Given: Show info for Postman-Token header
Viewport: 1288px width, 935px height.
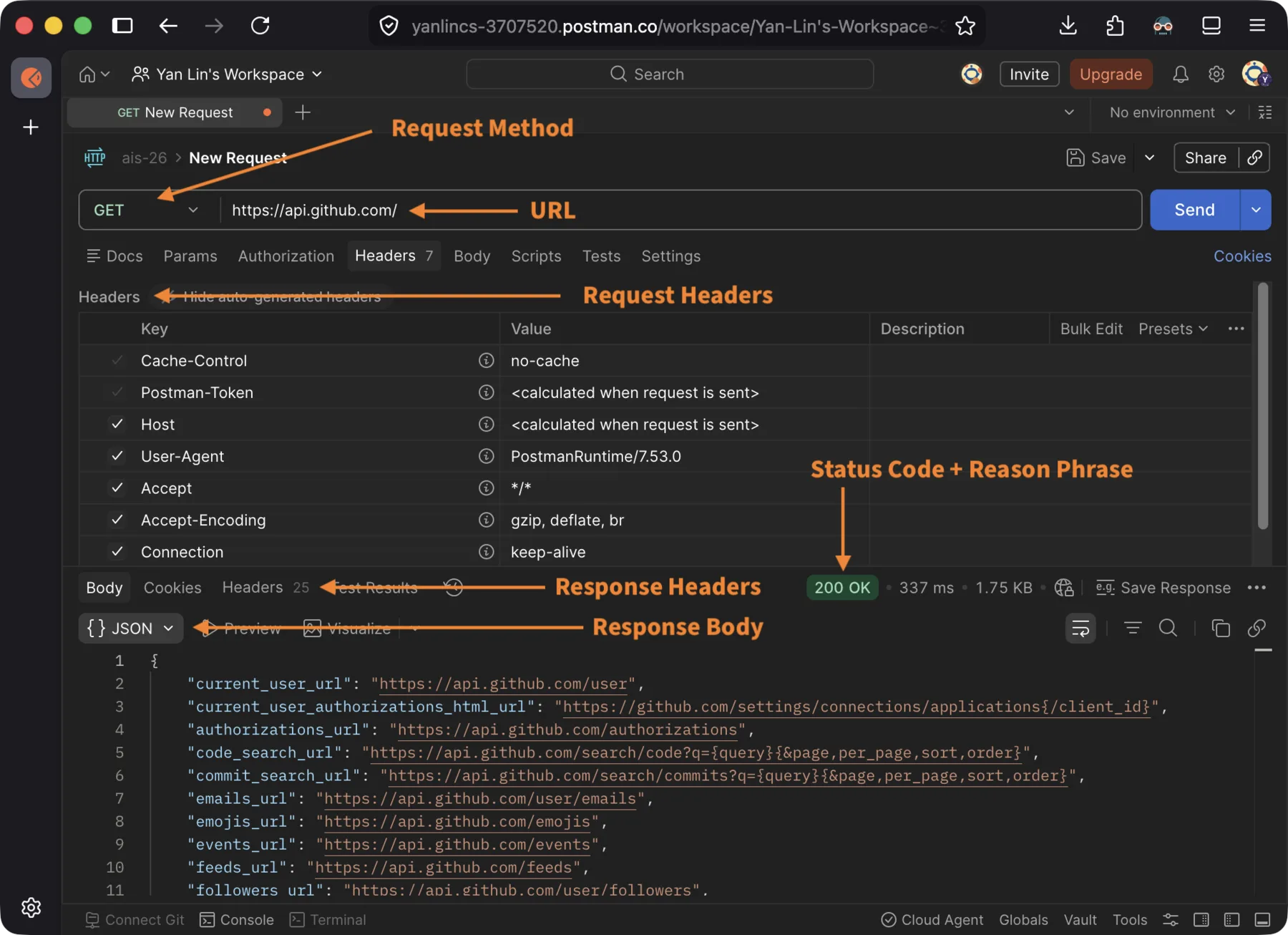Looking at the screenshot, I should [487, 392].
